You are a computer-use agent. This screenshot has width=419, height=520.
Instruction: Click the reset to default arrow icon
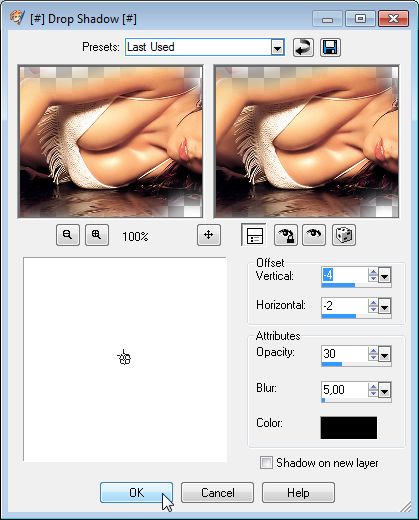point(303,47)
